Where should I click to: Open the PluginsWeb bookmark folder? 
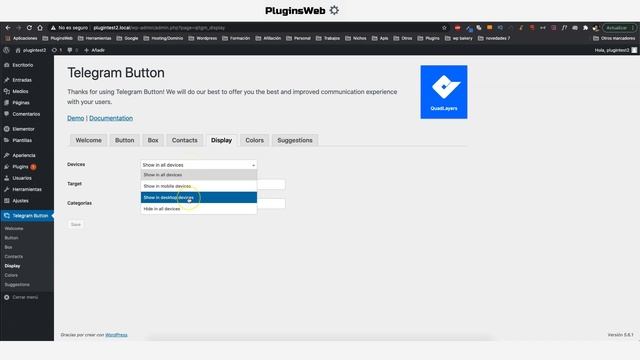(58, 38)
